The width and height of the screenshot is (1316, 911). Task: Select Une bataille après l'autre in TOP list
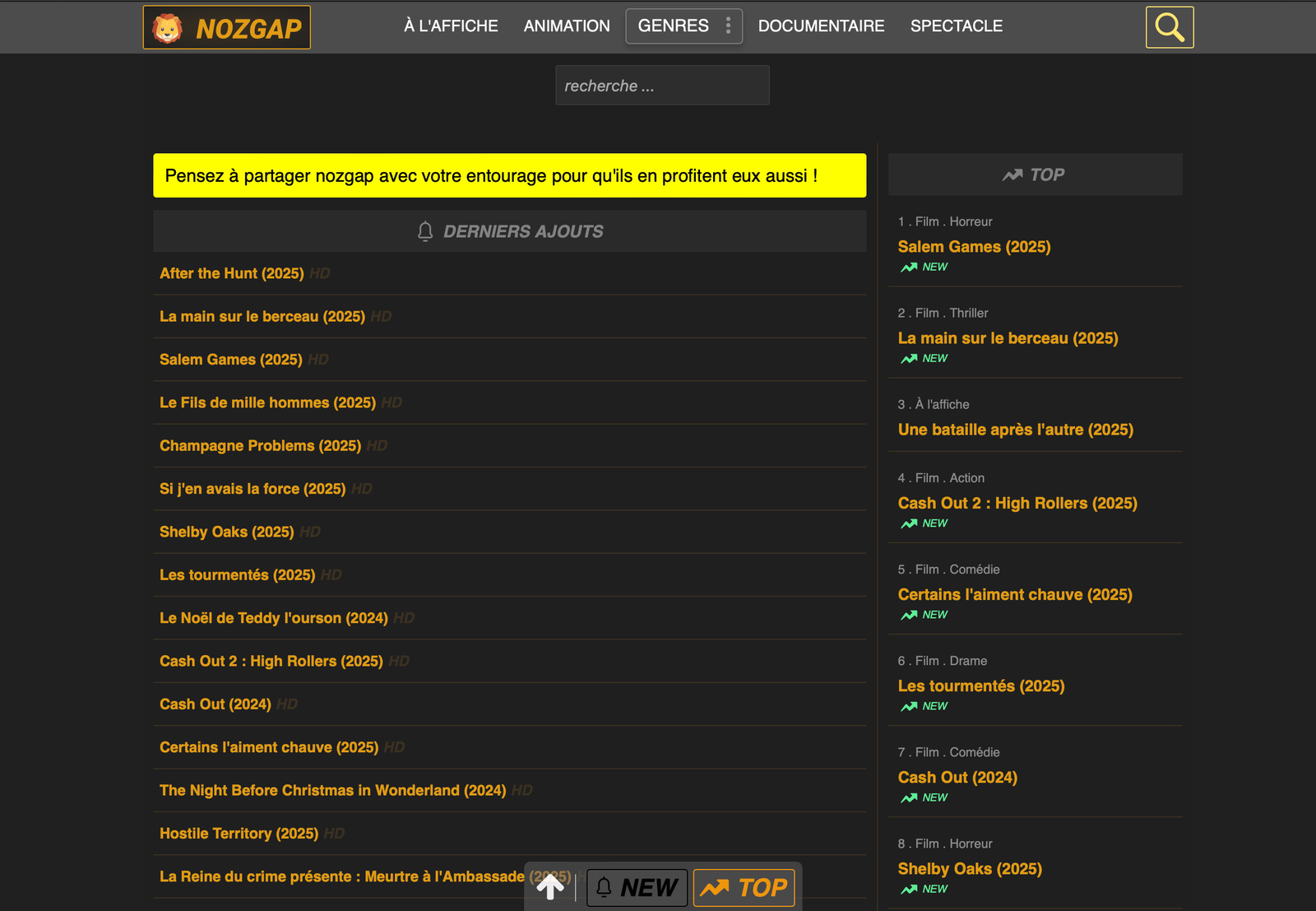click(x=1015, y=430)
